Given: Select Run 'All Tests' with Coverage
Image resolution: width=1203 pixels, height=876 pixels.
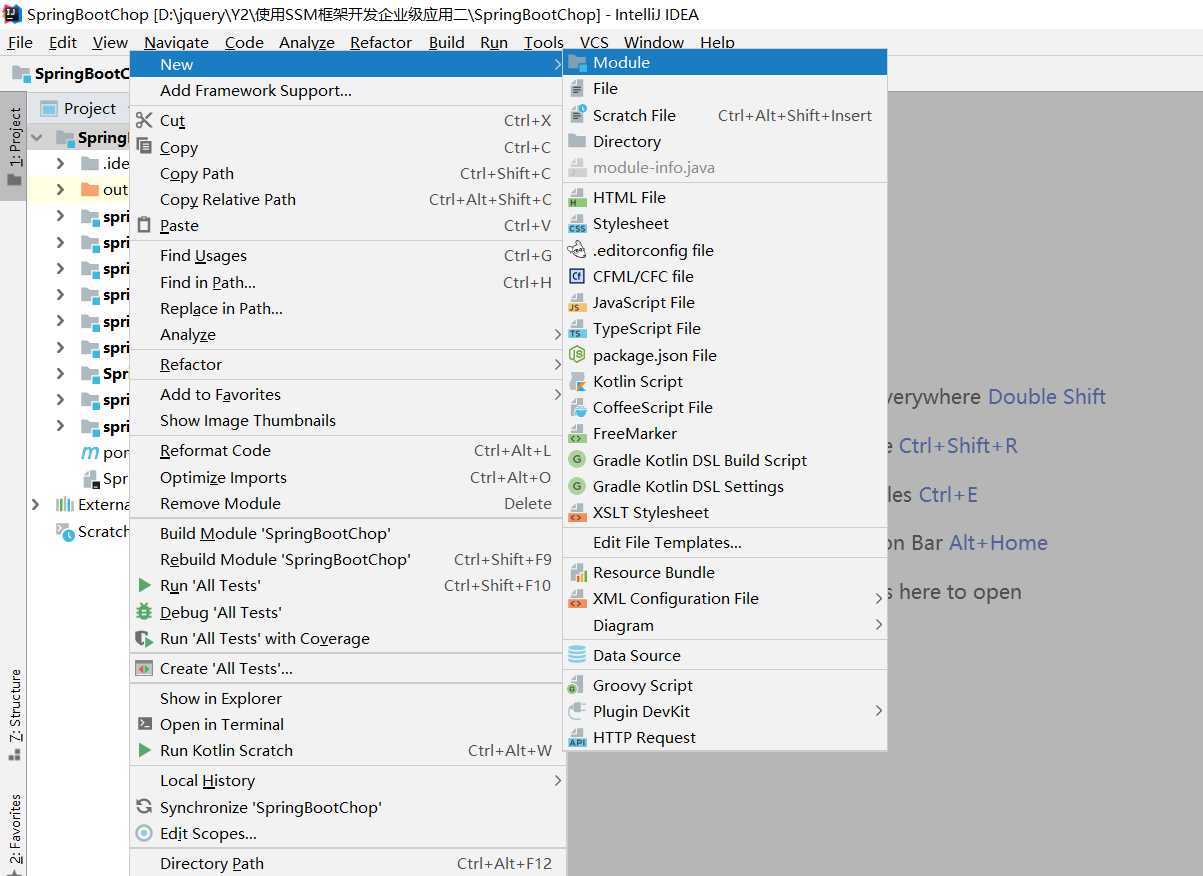Looking at the screenshot, I should 348,639.
